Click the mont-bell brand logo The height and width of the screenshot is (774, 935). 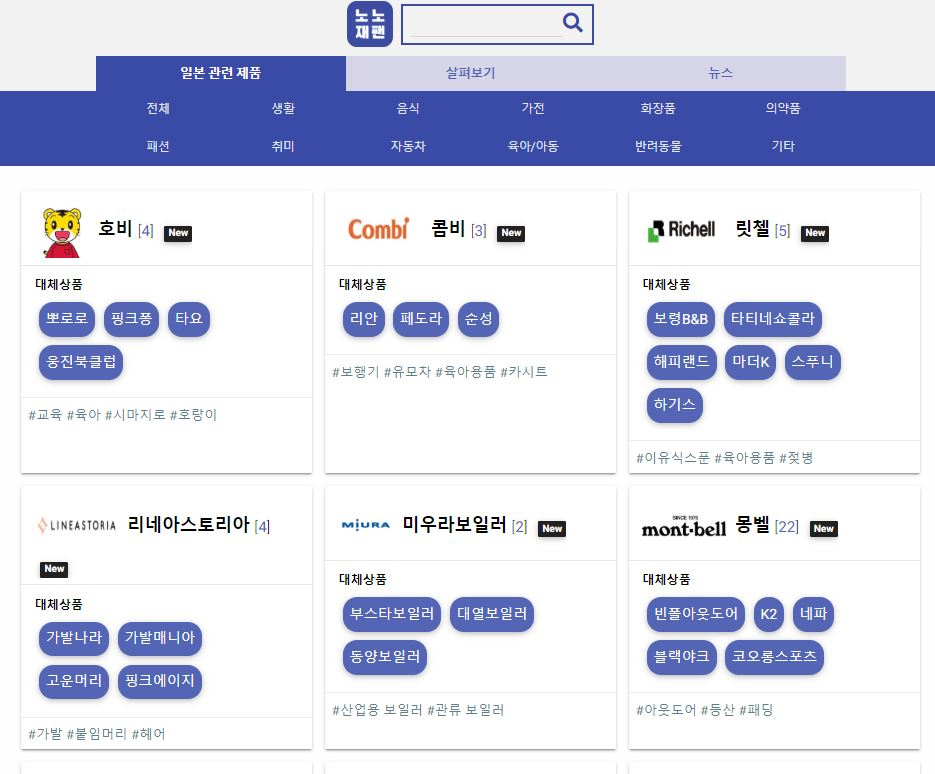coord(683,527)
